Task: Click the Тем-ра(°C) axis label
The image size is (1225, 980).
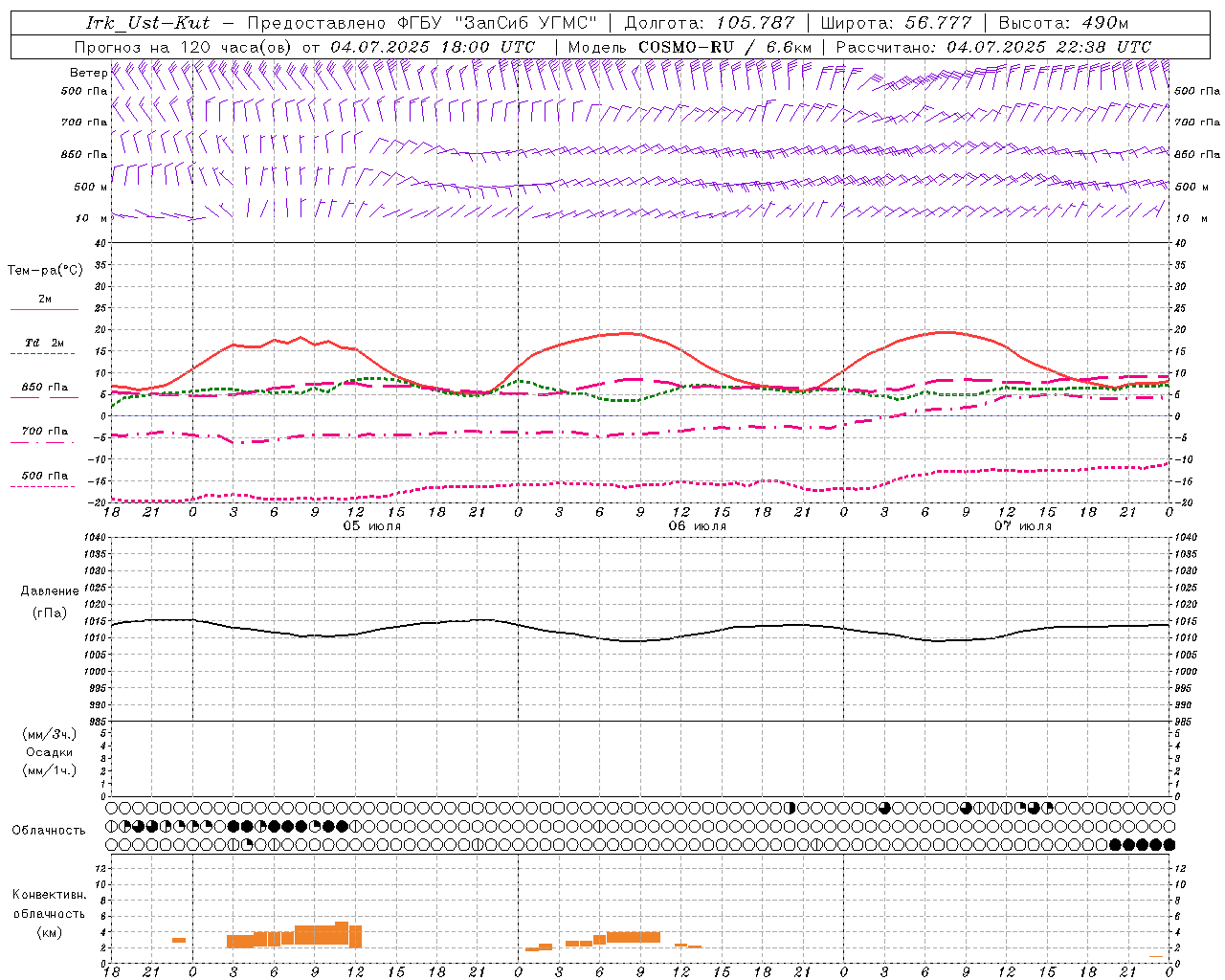Action: (45, 271)
